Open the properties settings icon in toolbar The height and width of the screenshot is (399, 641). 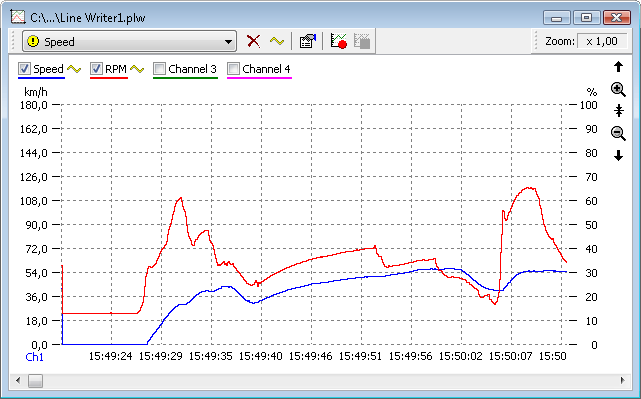[307, 41]
